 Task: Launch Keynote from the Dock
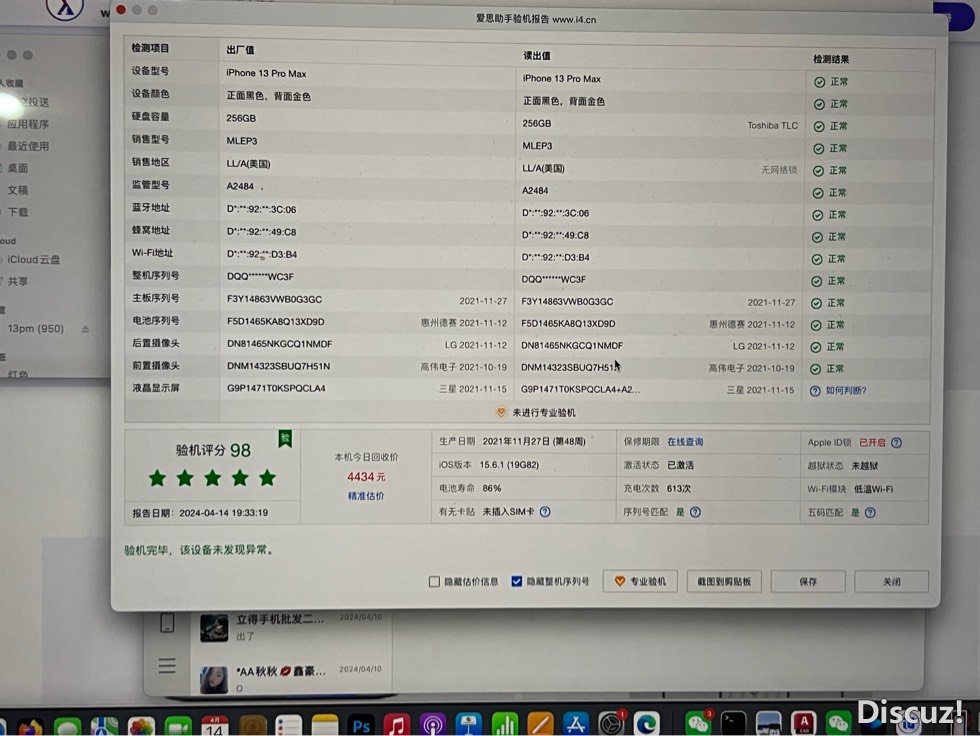[x=468, y=725]
